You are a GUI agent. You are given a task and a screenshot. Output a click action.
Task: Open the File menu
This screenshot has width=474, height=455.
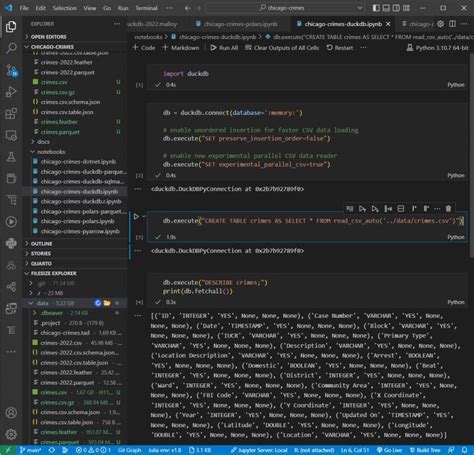(x=24, y=8)
